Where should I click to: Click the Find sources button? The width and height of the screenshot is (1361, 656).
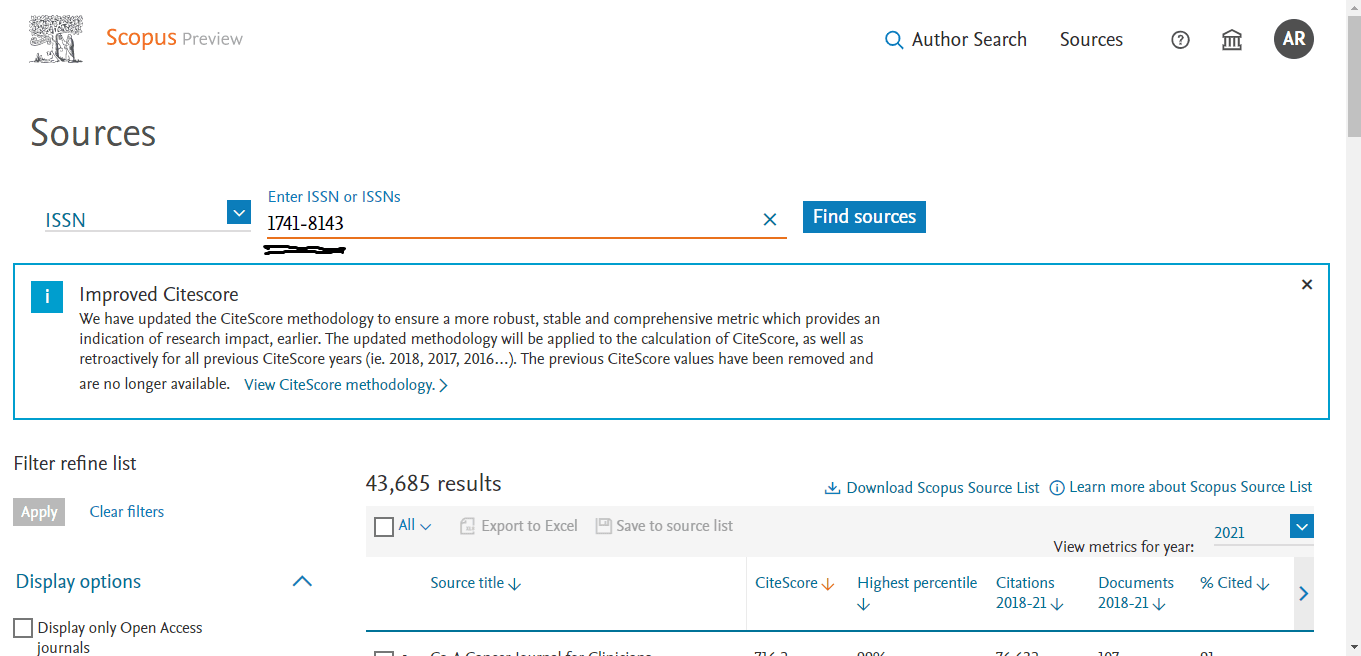pyautogui.click(x=863, y=216)
